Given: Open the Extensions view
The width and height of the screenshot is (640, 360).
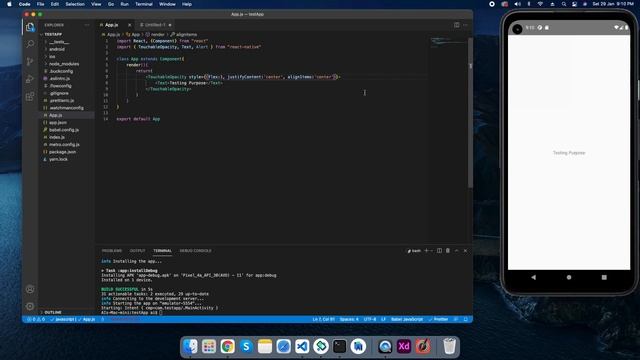Looking at the screenshot, I should [x=30, y=97].
